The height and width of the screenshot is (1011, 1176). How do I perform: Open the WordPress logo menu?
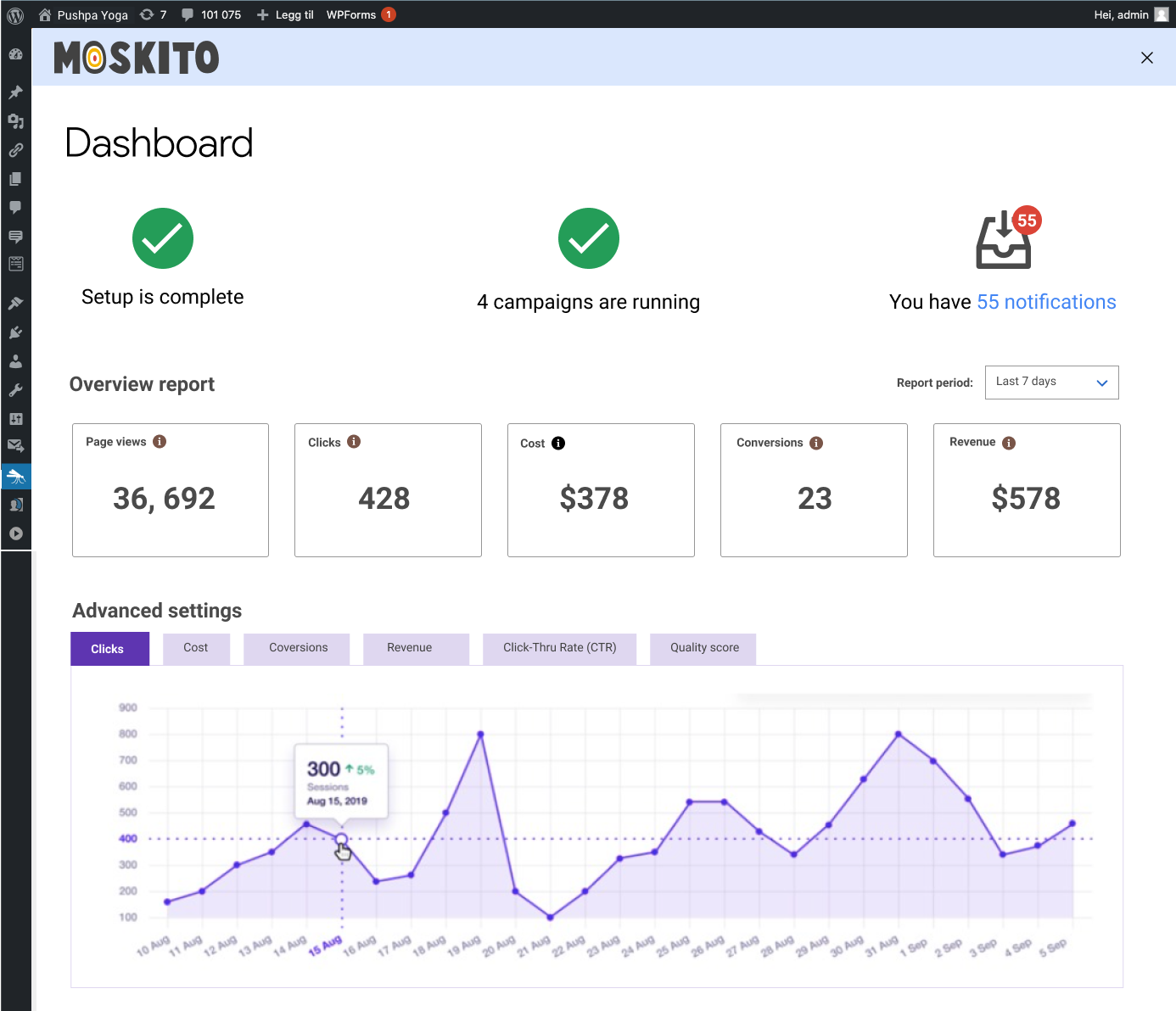pos(15,14)
